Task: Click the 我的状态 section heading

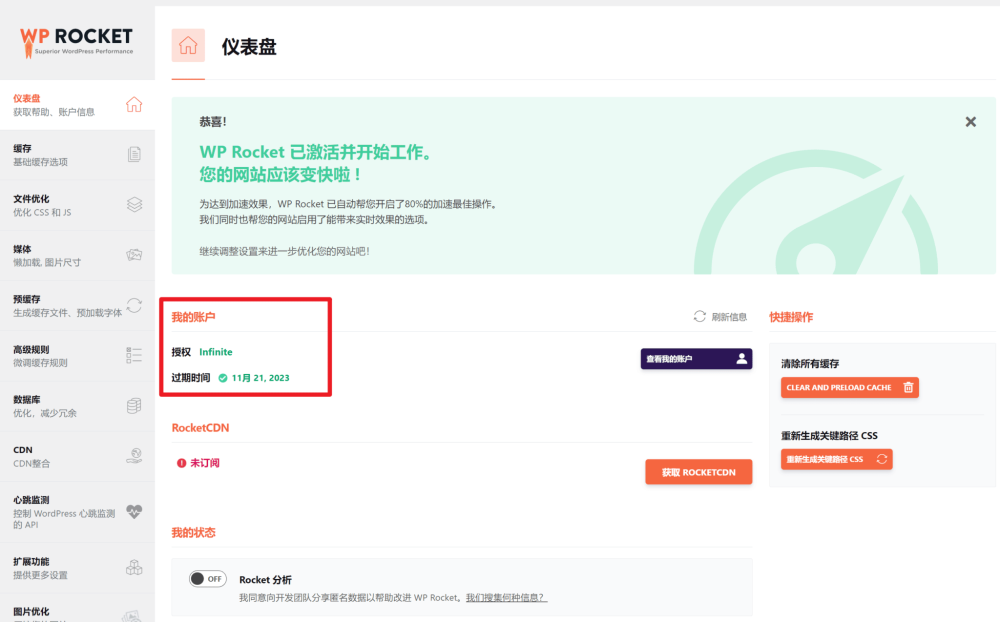Action: tap(193, 533)
